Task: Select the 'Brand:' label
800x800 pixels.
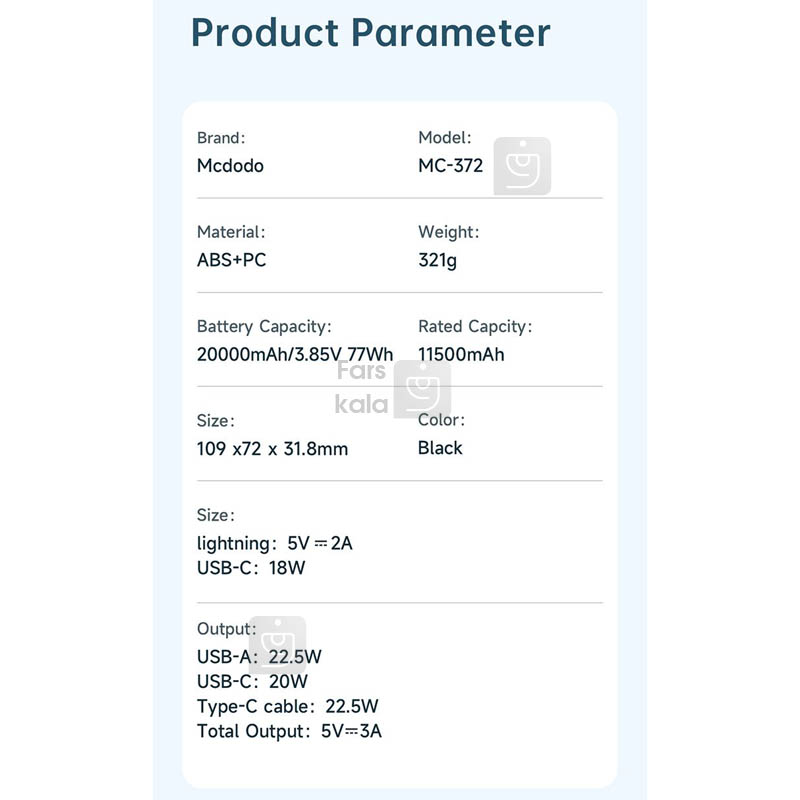Action: coord(221,138)
